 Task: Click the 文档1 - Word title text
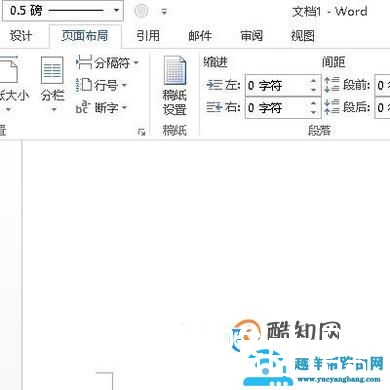[x=329, y=12]
